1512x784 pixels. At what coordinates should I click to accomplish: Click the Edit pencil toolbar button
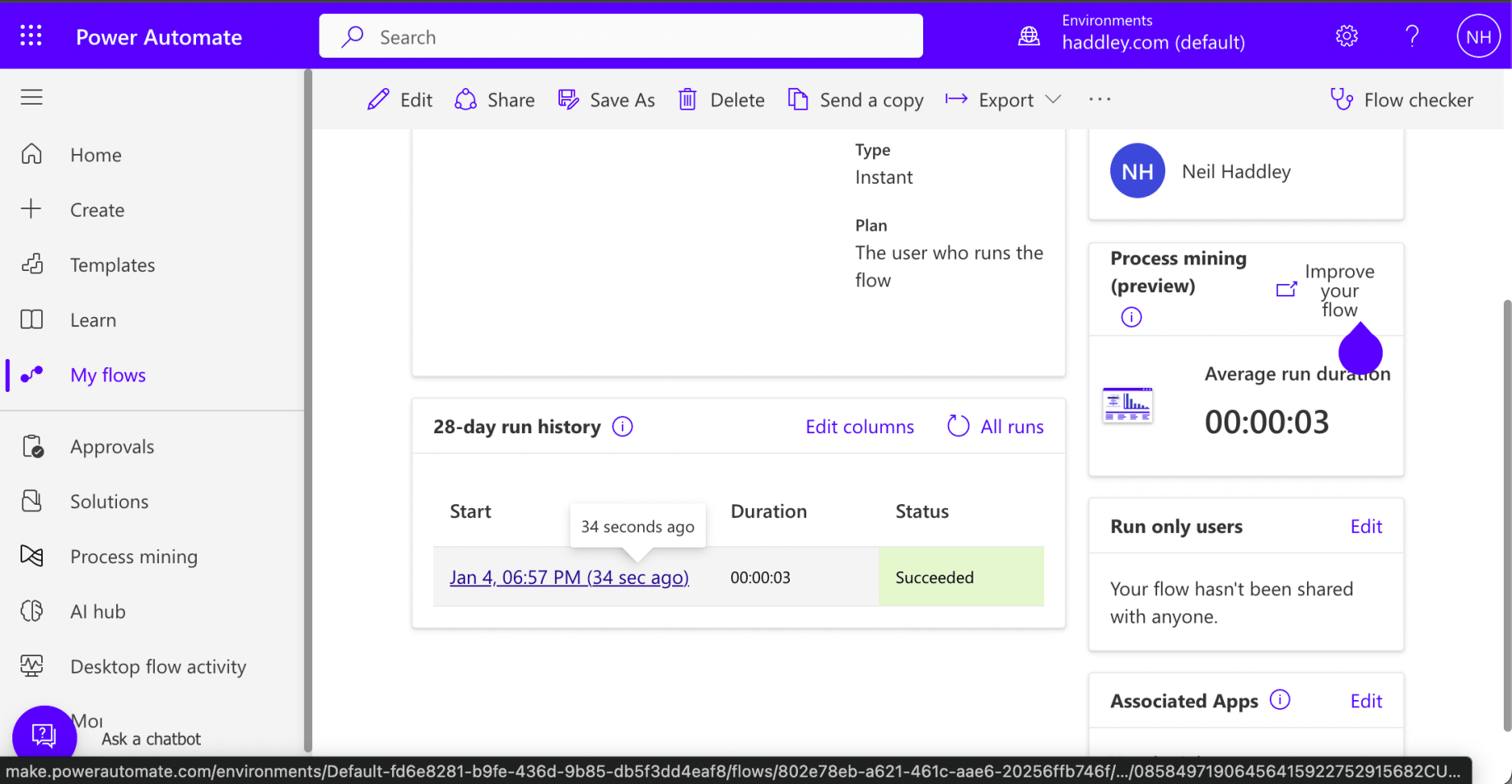[399, 100]
